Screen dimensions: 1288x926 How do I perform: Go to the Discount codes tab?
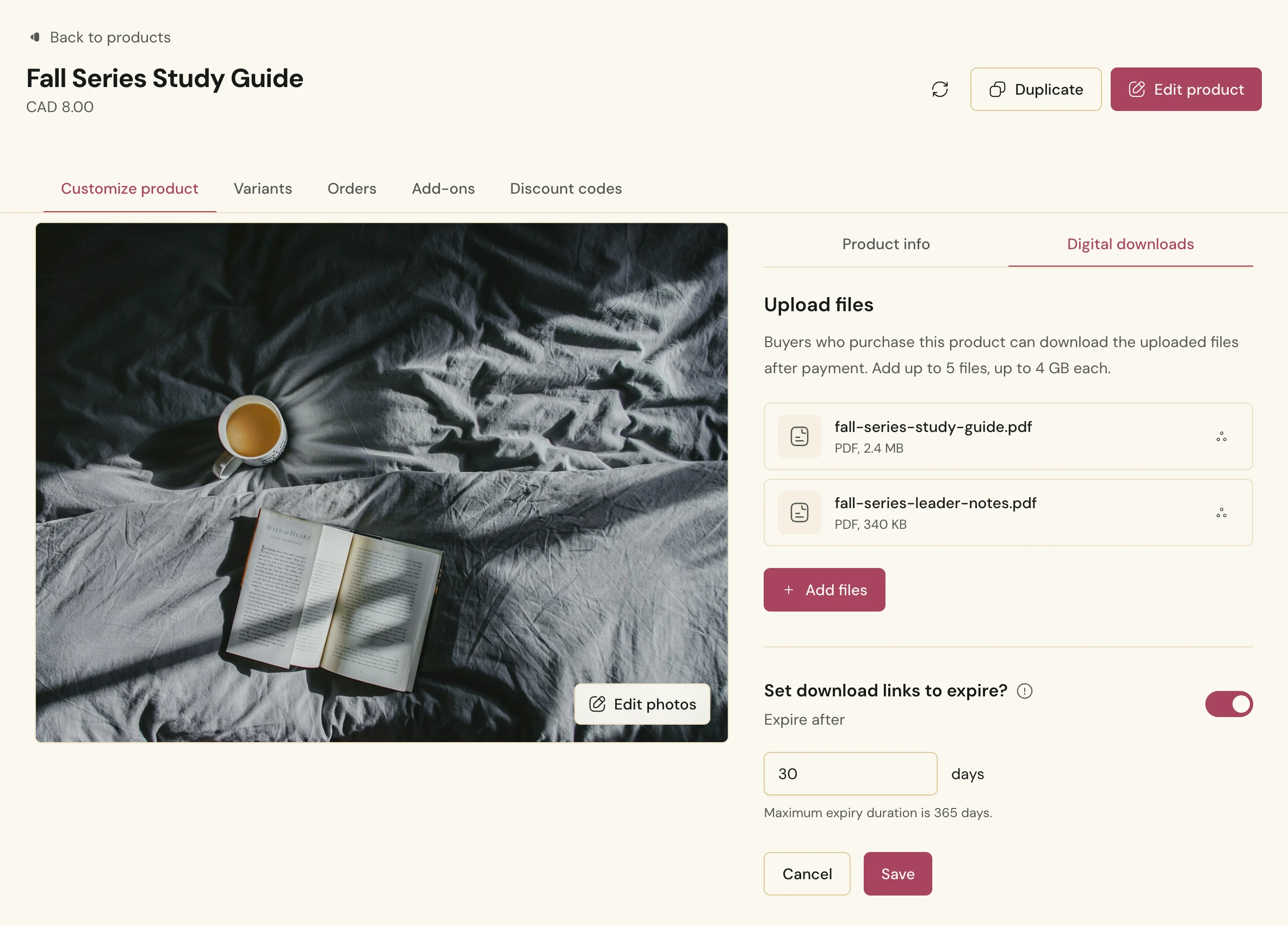coord(566,189)
